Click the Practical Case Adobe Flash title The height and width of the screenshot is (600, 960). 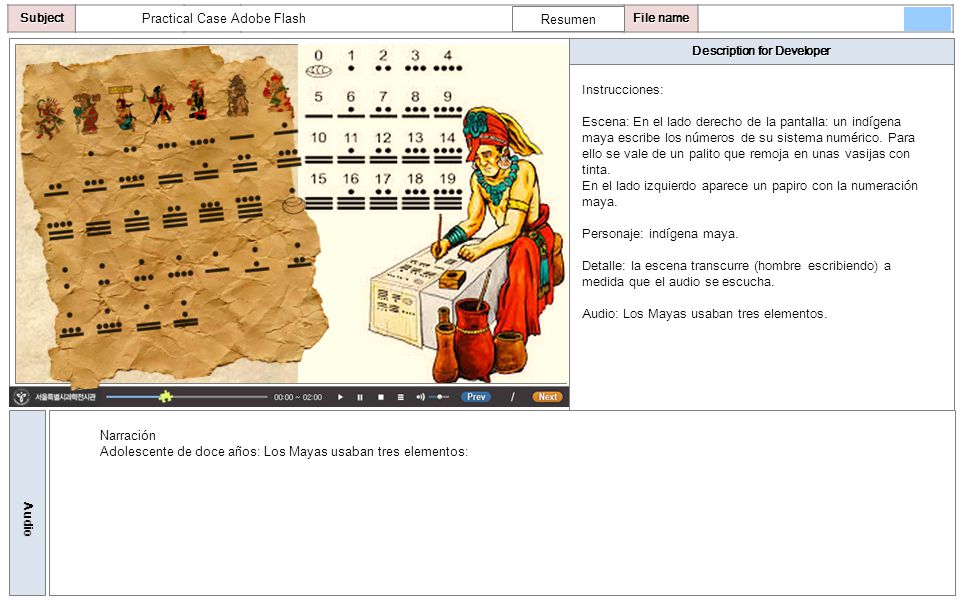[x=223, y=18]
